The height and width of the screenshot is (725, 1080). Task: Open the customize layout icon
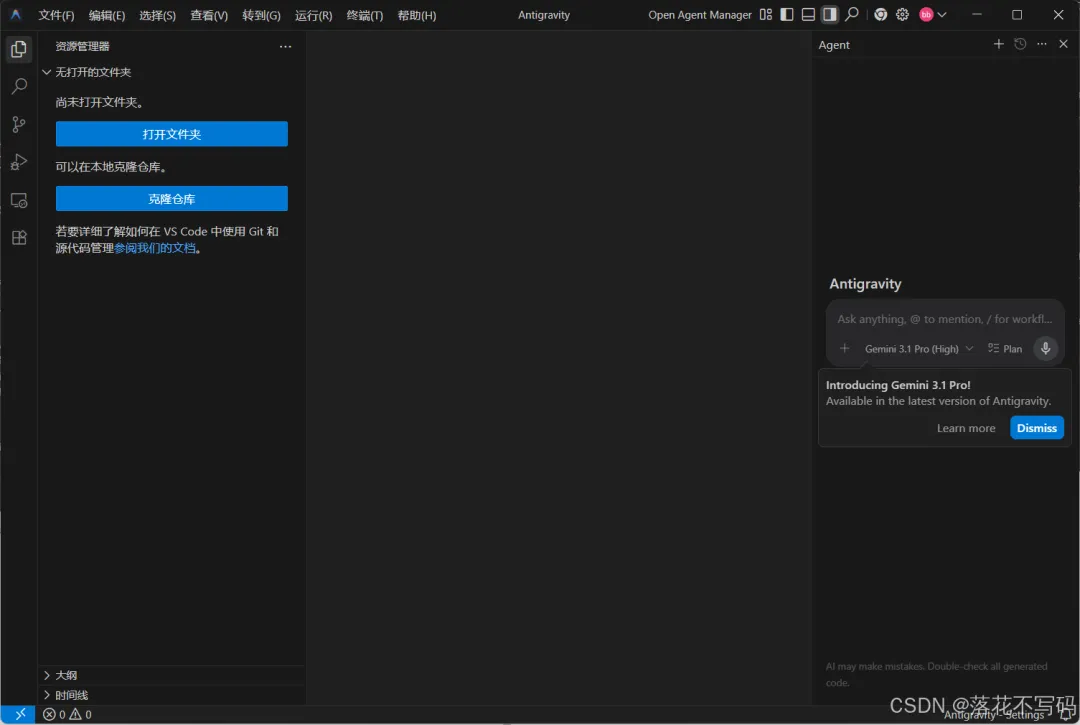point(765,14)
